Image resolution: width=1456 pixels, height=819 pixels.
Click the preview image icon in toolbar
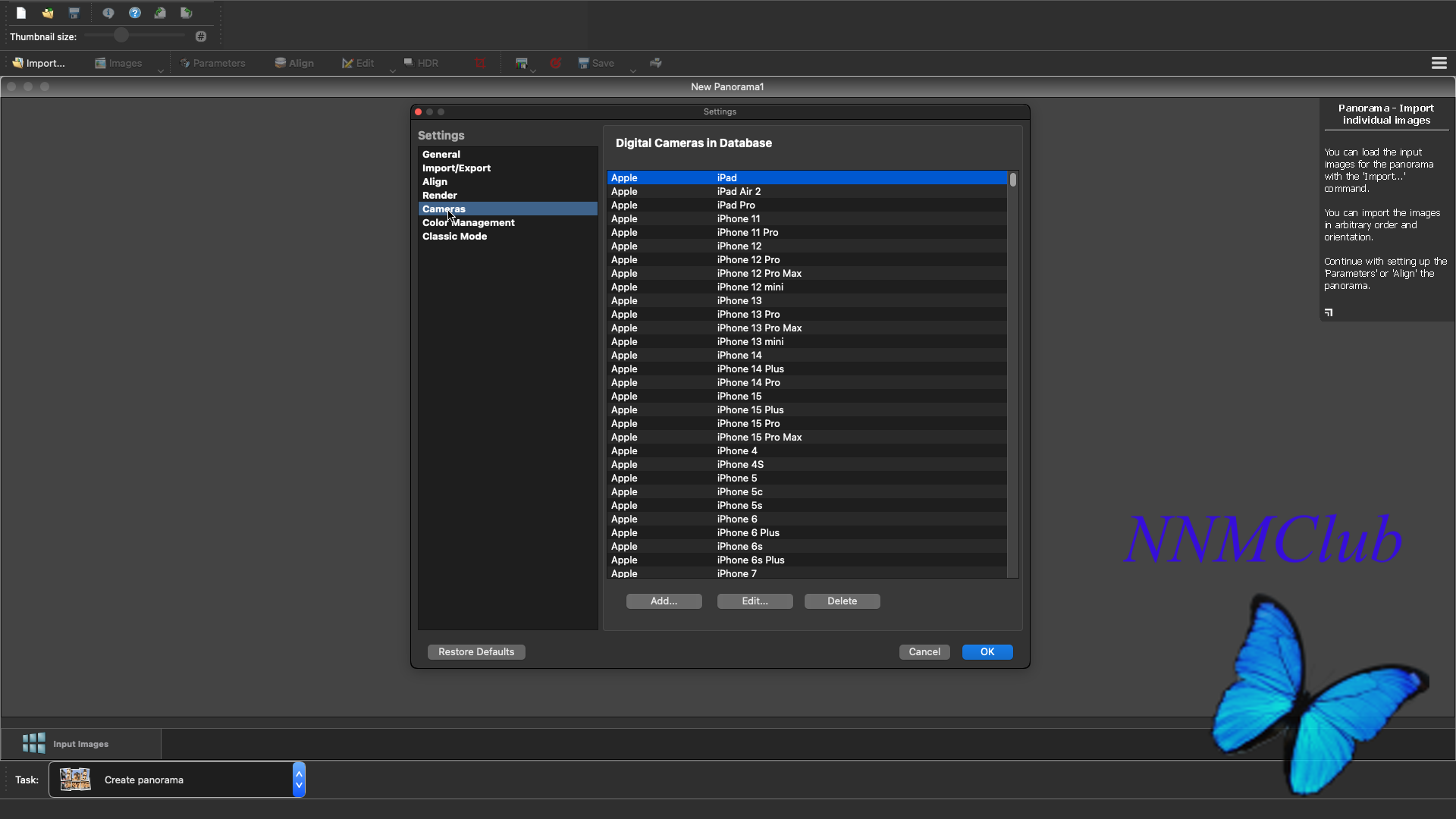click(522, 63)
